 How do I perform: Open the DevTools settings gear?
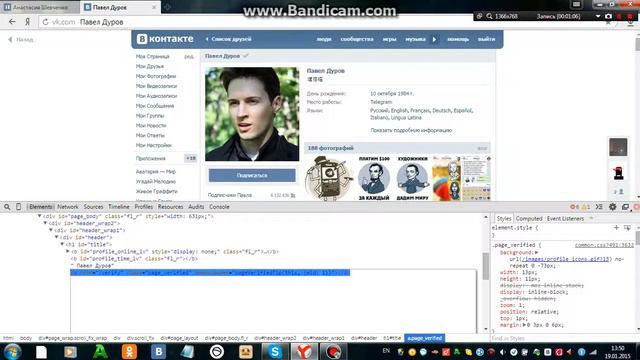[613, 207]
